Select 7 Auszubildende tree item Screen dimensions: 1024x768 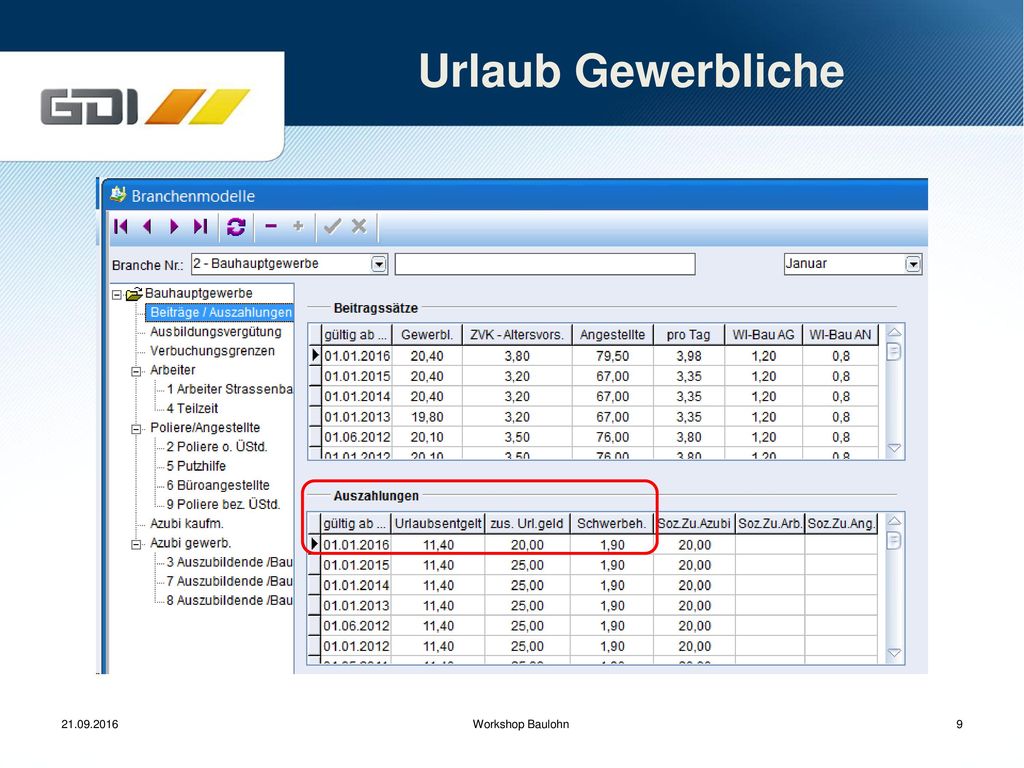point(229,581)
